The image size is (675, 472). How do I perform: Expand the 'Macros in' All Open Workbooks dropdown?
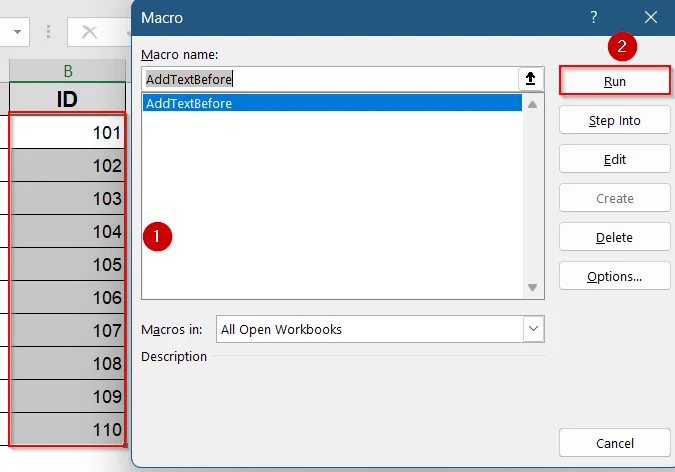533,329
